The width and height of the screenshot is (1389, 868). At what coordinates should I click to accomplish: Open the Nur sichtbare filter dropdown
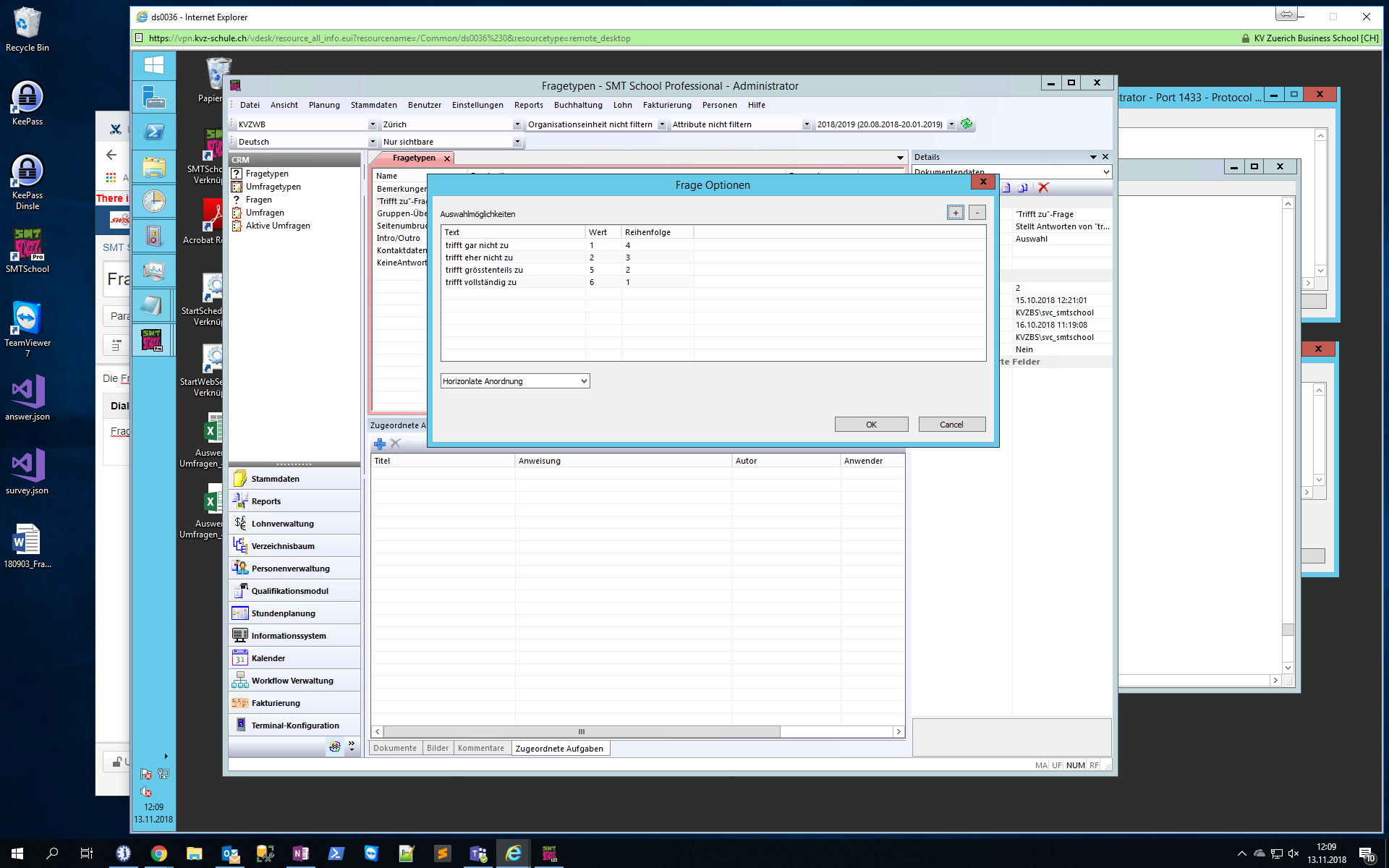[x=517, y=142]
